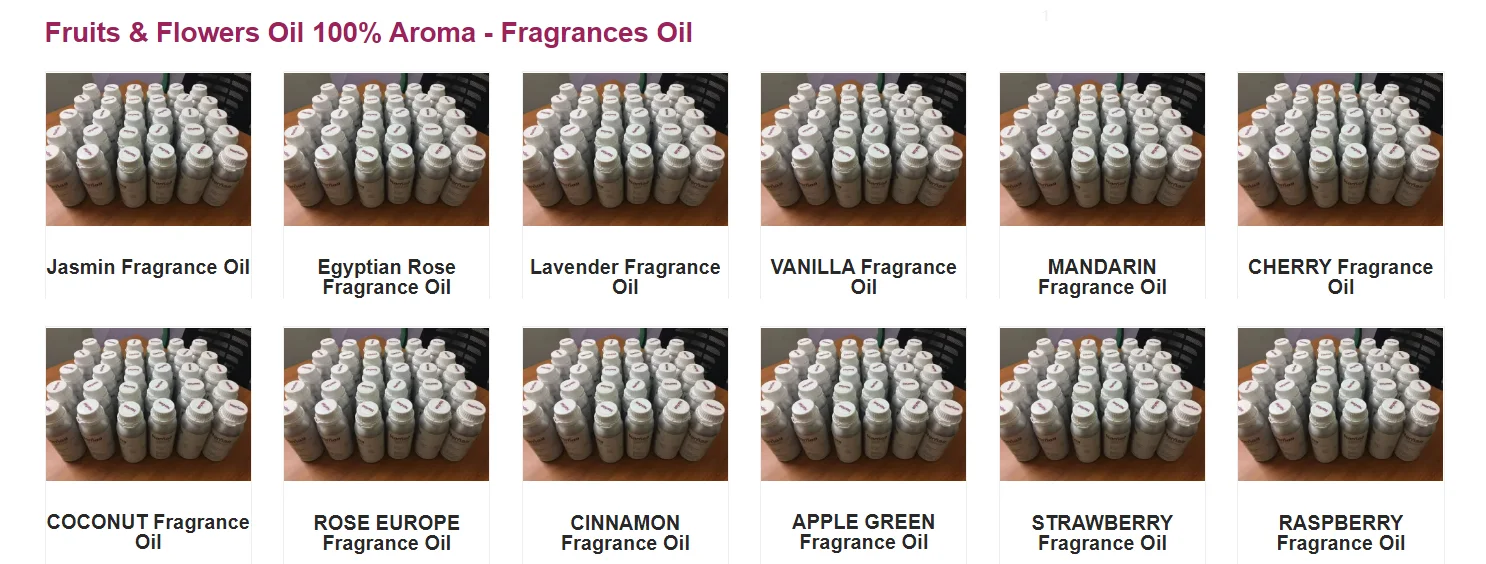This screenshot has height=564, width=1486.
Task: Open the Egyptian Rose Fragrance Oil link
Action: click(x=386, y=277)
